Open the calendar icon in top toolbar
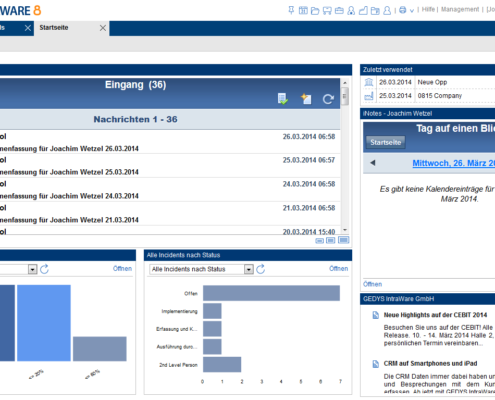This screenshot has width=495, height=400. tap(303, 10)
